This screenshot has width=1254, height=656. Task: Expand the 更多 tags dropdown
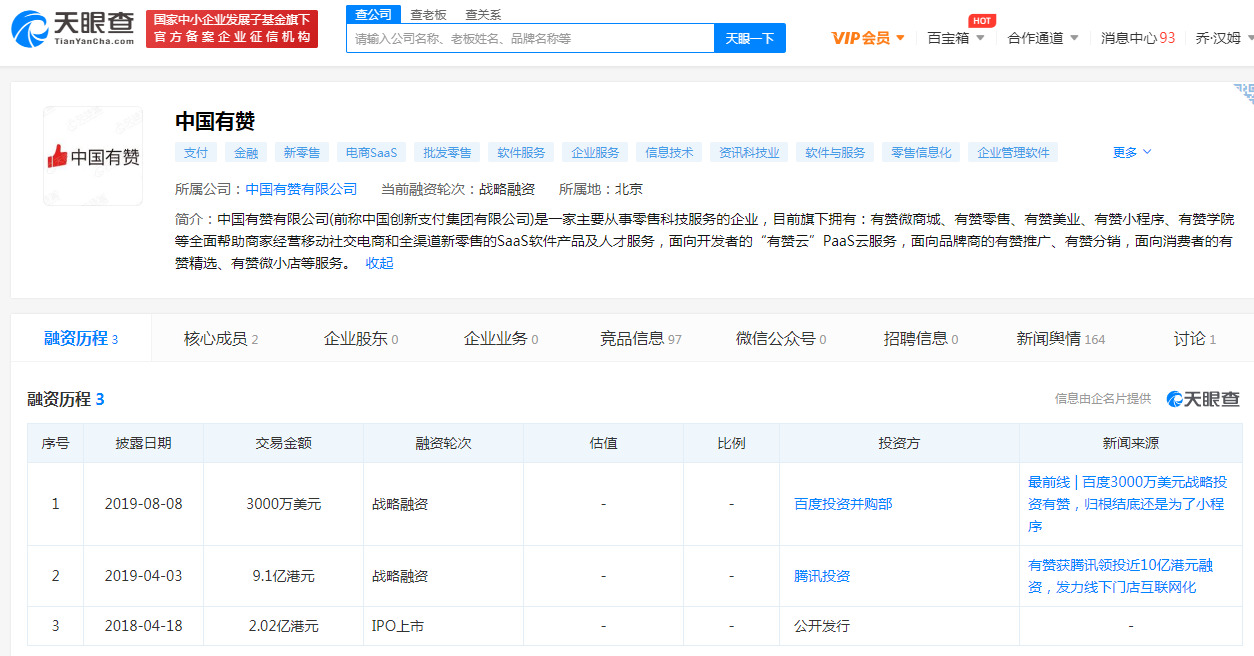tap(1130, 151)
